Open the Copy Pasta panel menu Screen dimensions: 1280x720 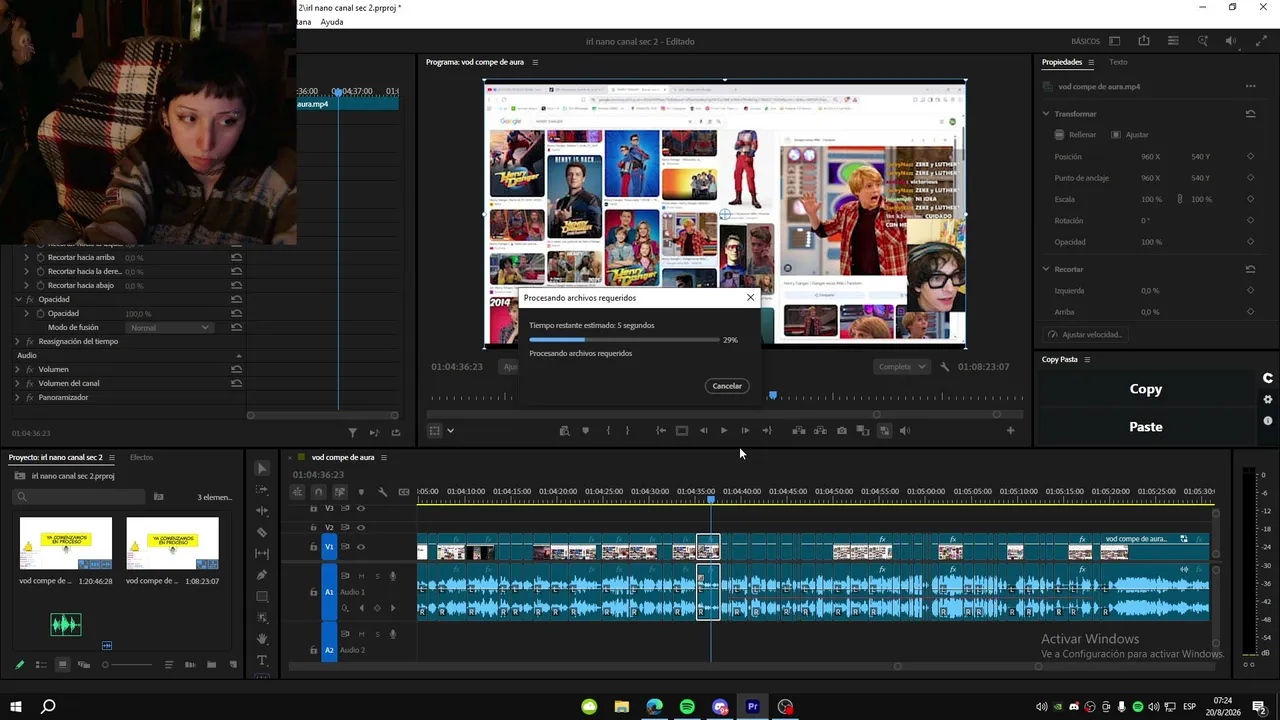(1087, 360)
